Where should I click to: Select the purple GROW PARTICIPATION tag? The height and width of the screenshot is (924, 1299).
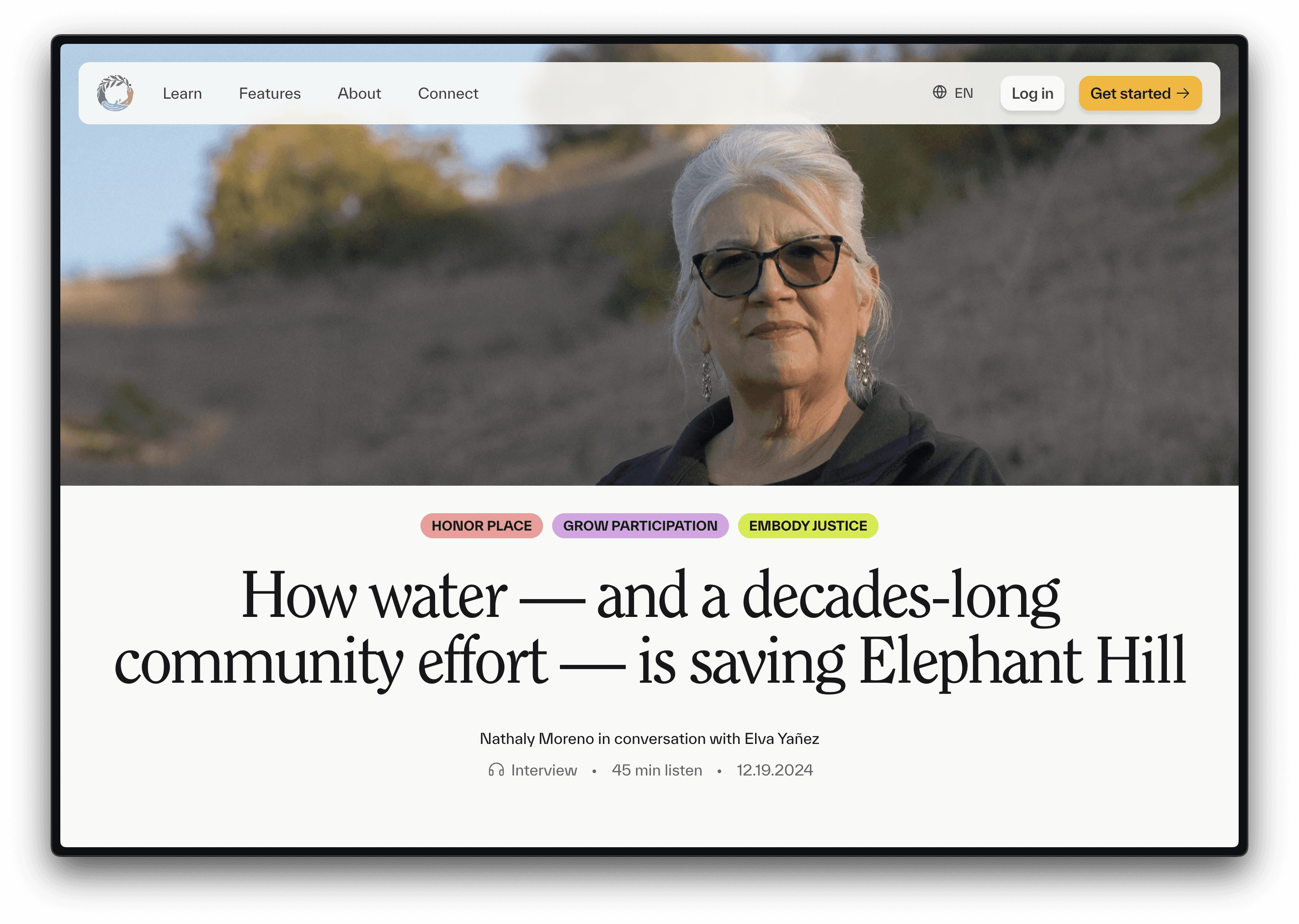coord(640,526)
